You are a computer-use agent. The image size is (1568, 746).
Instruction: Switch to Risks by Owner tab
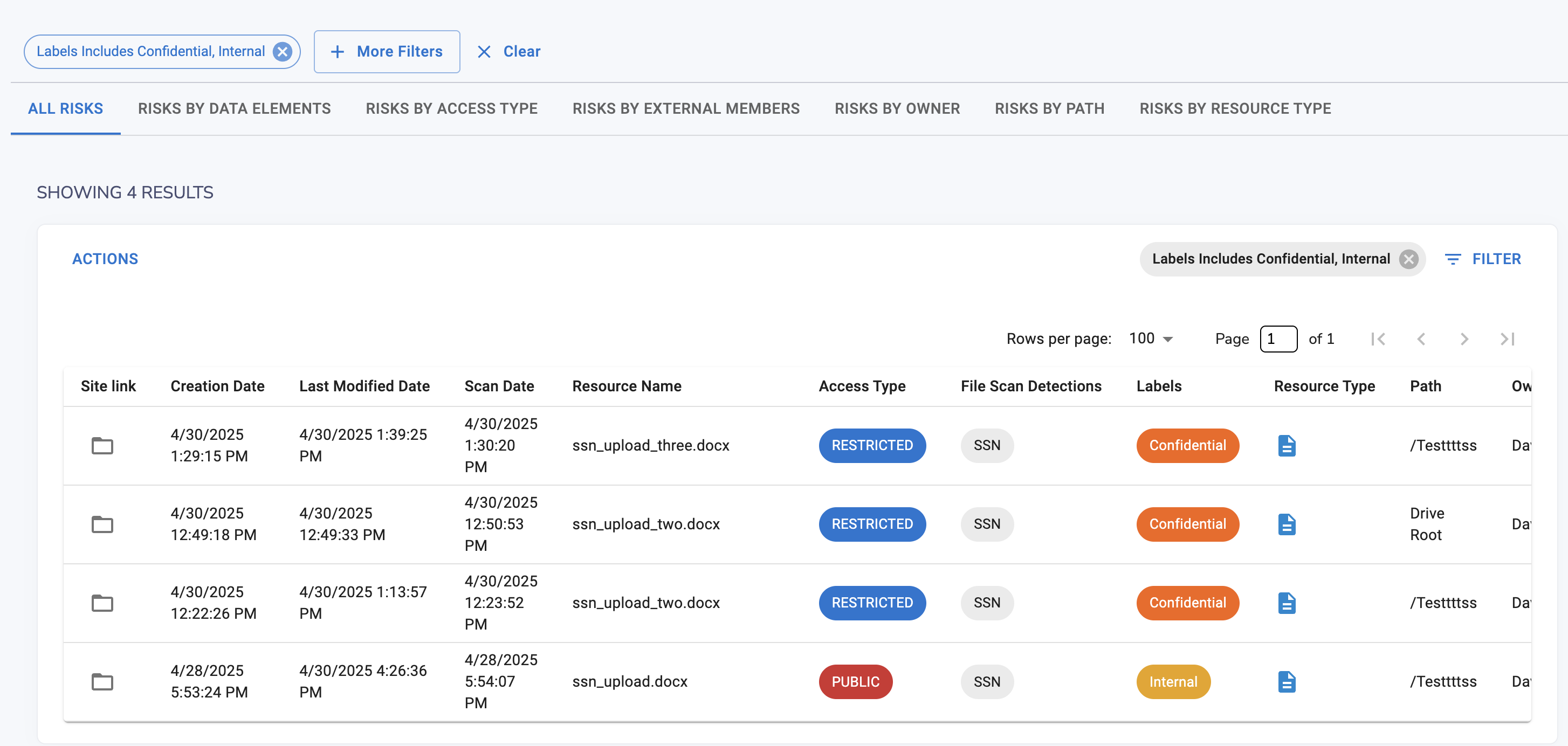pos(897,108)
